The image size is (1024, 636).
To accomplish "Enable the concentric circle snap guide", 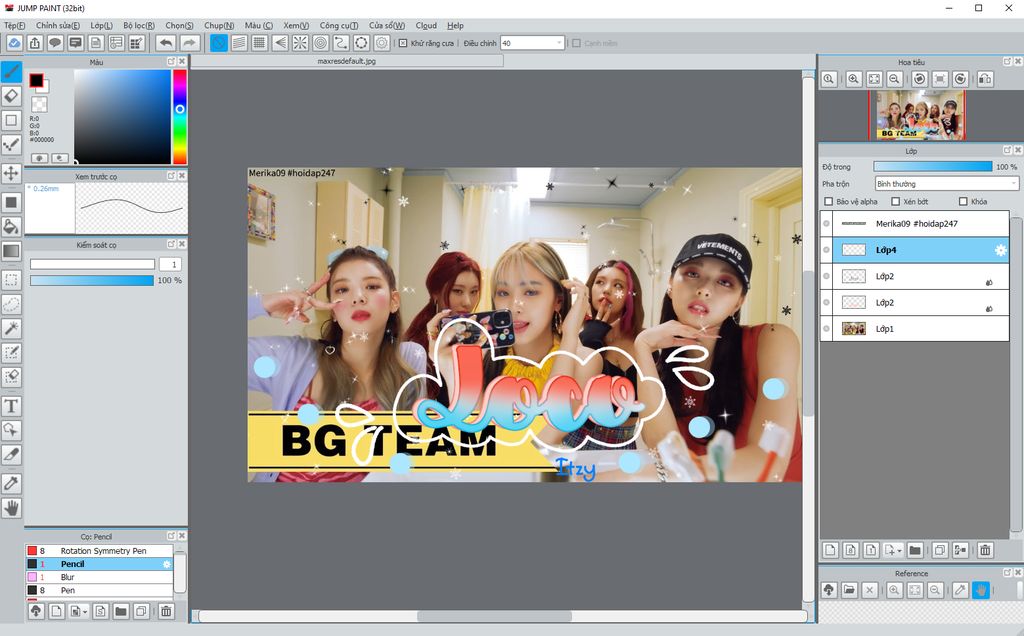I will coord(321,43).
